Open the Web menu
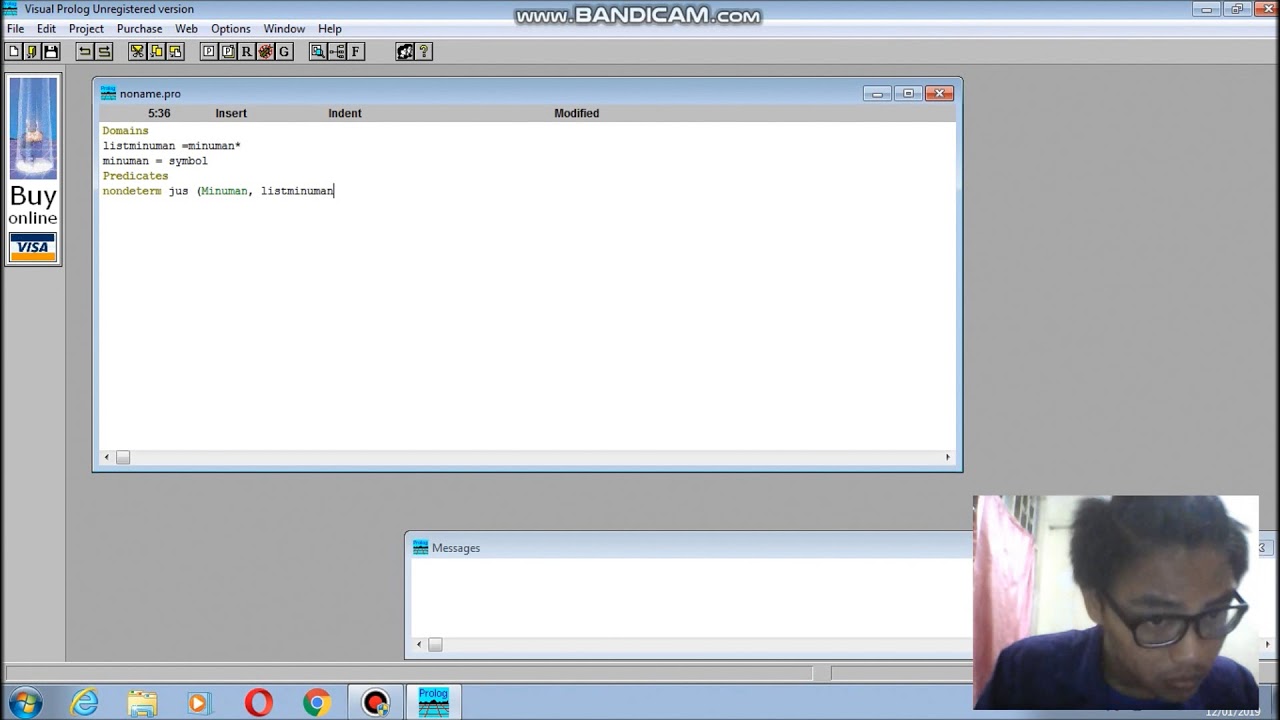 (186, 29)
